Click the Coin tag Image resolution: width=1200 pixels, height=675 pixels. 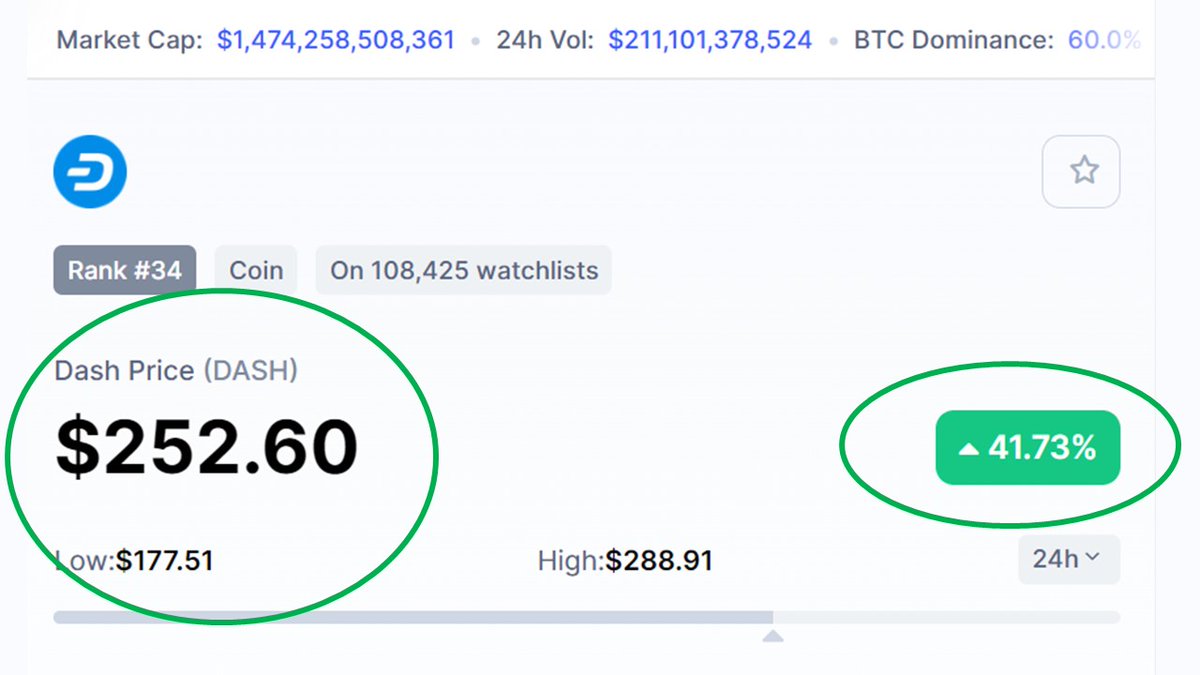[256, 270]
